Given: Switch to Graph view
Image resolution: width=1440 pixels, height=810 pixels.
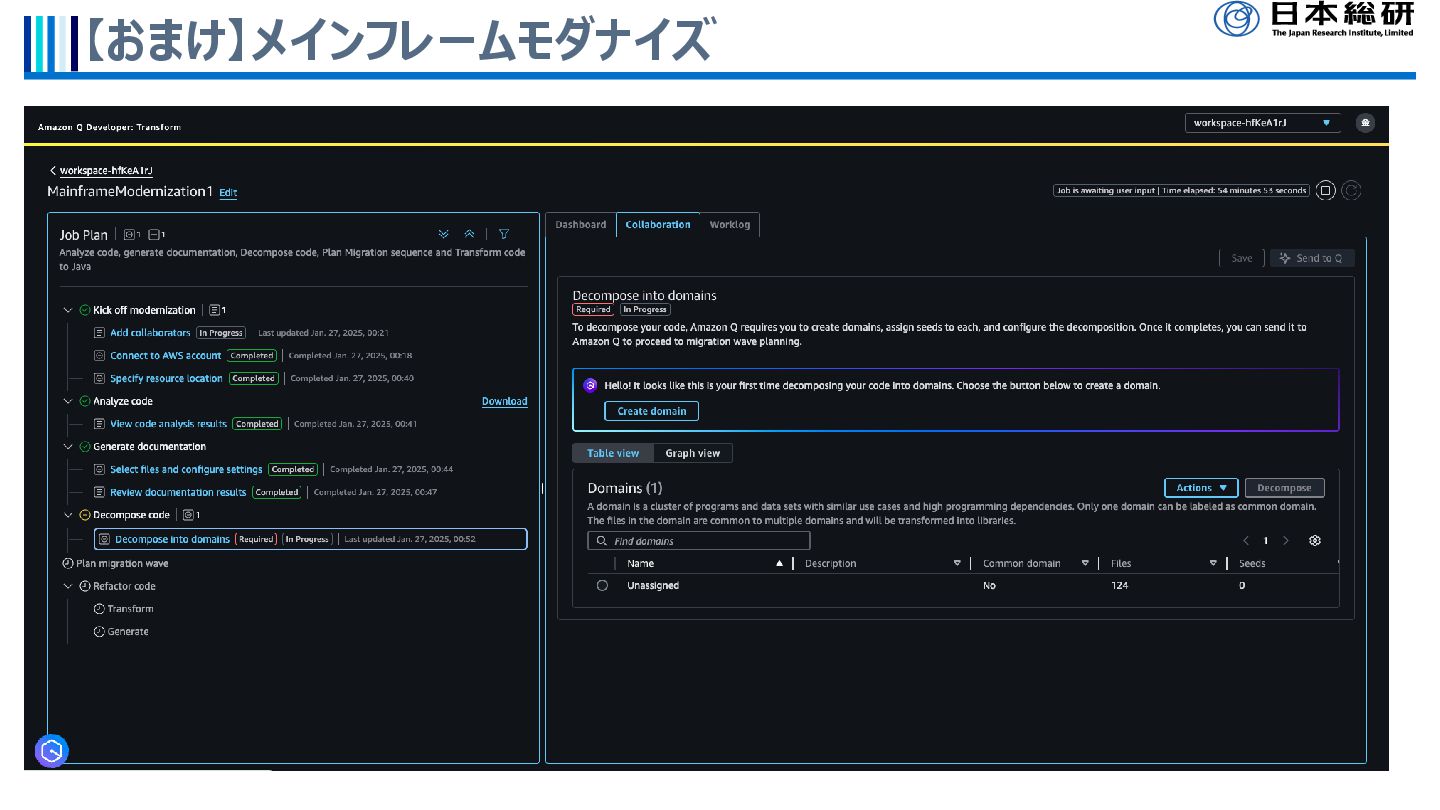Looking at the screenshot, I should (x=693, y=453).
